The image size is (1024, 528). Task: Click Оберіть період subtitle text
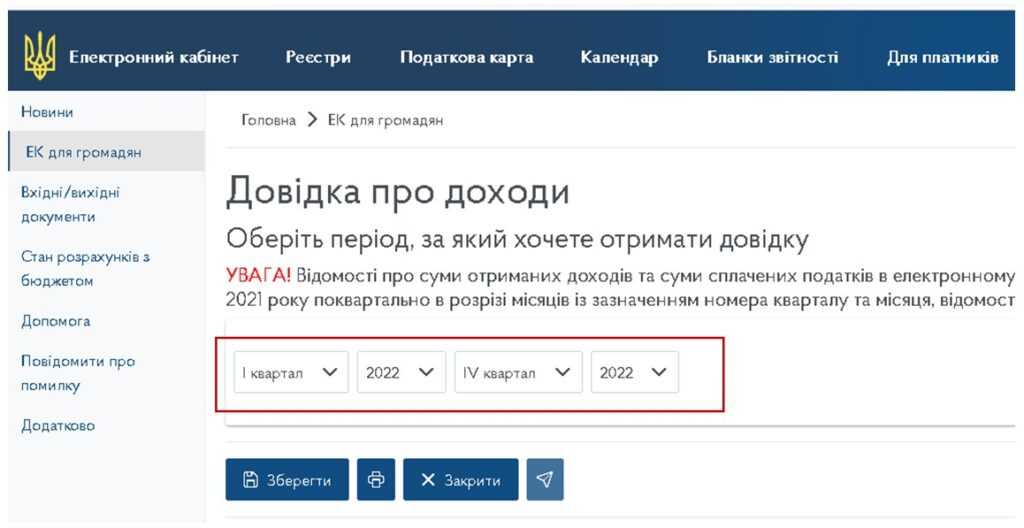517,240
